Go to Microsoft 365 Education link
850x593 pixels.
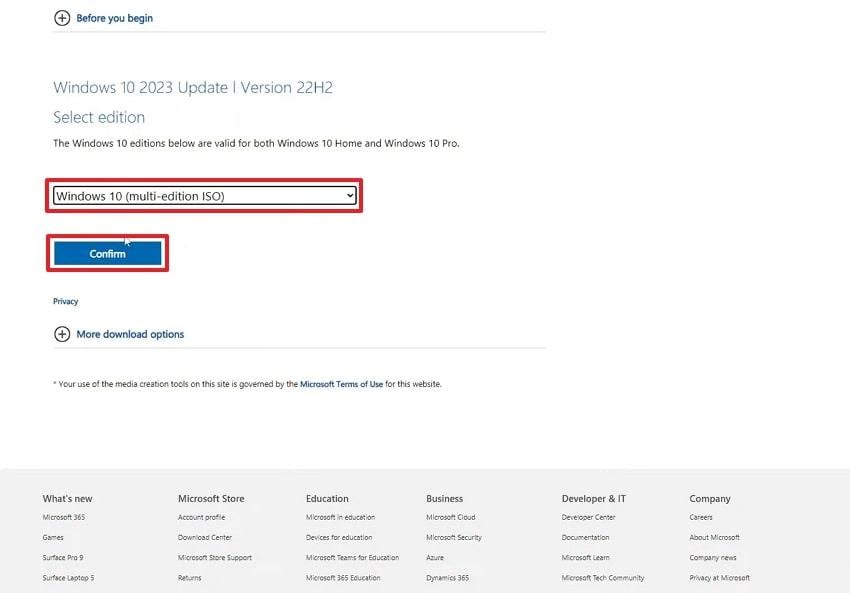tap(343, 578)
